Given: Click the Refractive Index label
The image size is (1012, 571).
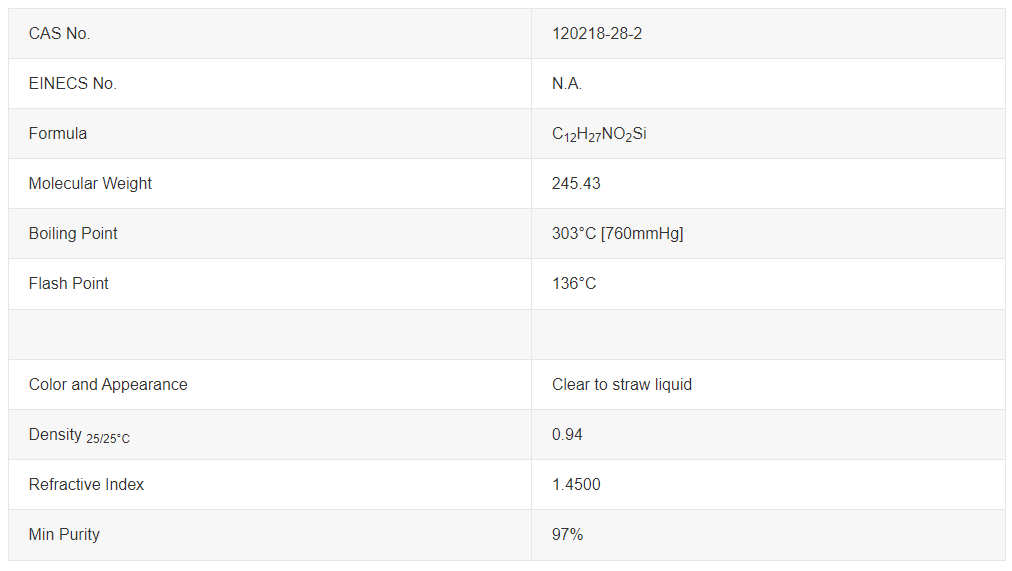Looking at the screenshot, I should click(86, 485).
